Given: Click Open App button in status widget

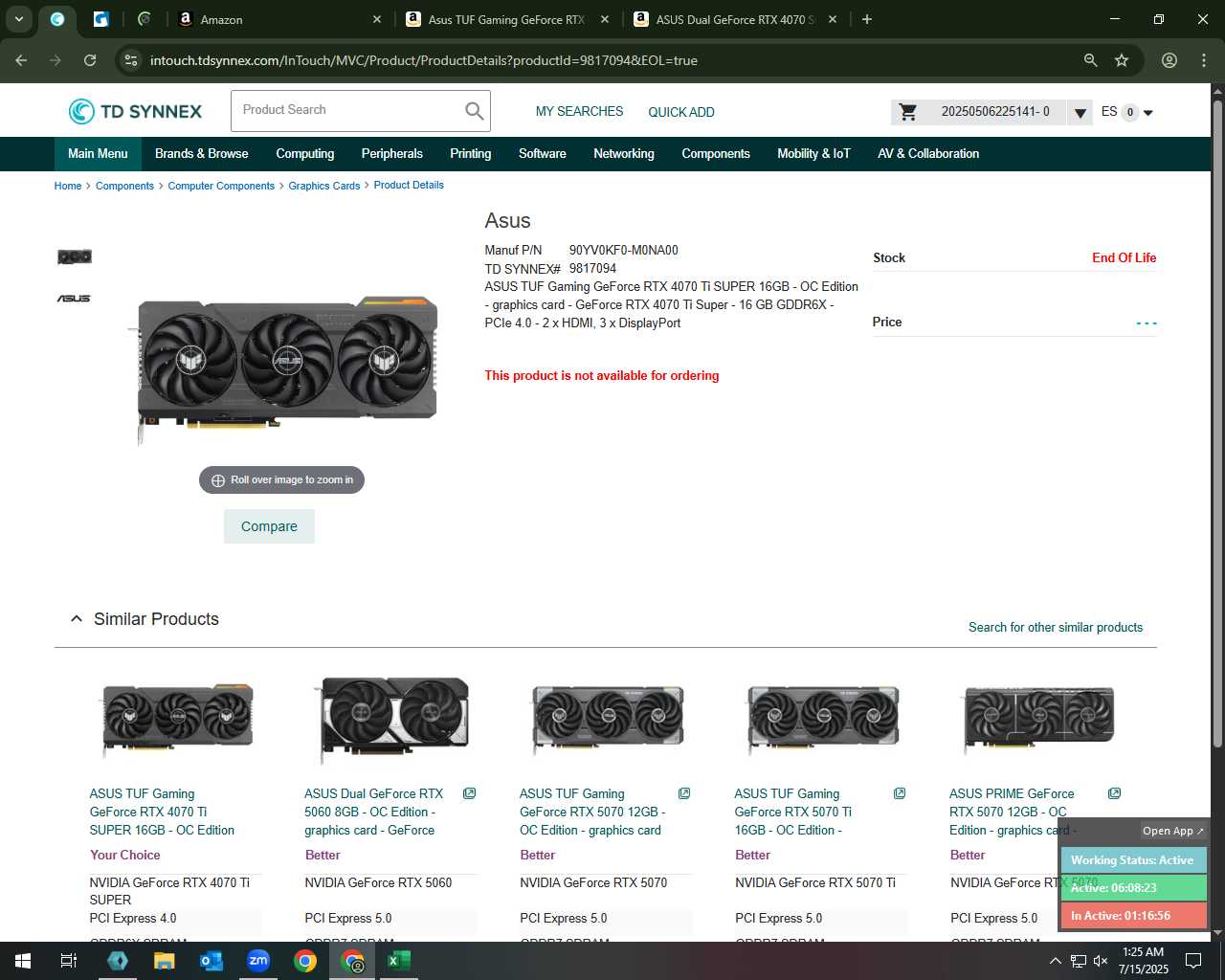Looking at the screenshot, I should (x=1172, y=831).
